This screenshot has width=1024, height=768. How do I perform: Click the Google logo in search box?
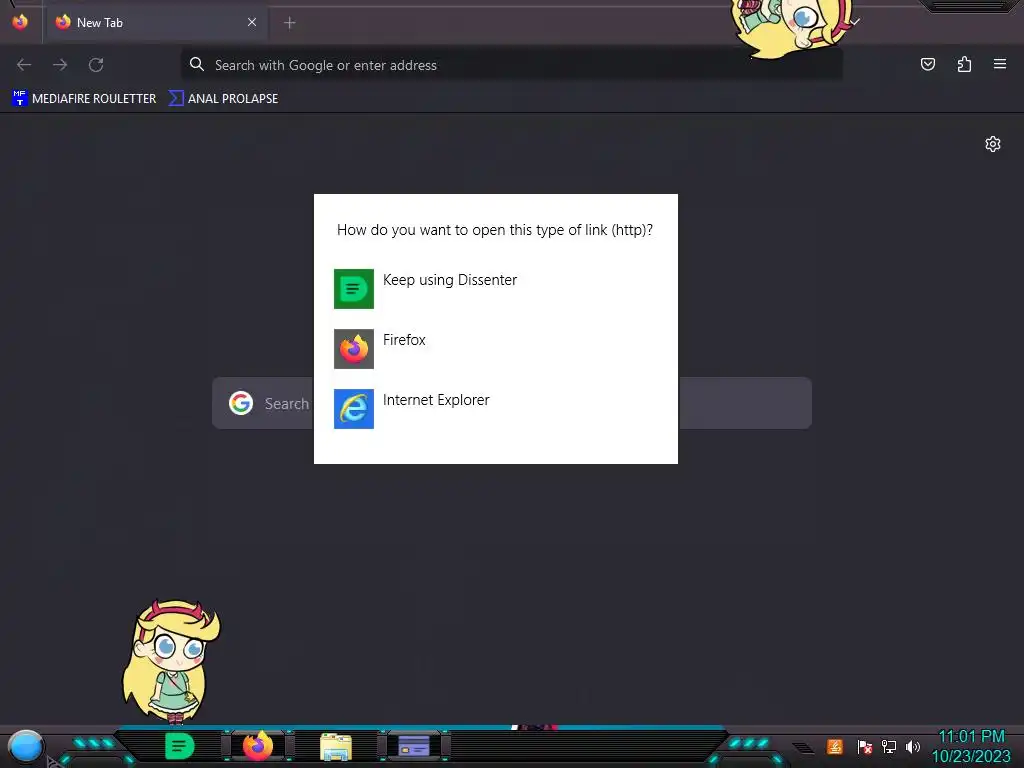tap(241, 403)
